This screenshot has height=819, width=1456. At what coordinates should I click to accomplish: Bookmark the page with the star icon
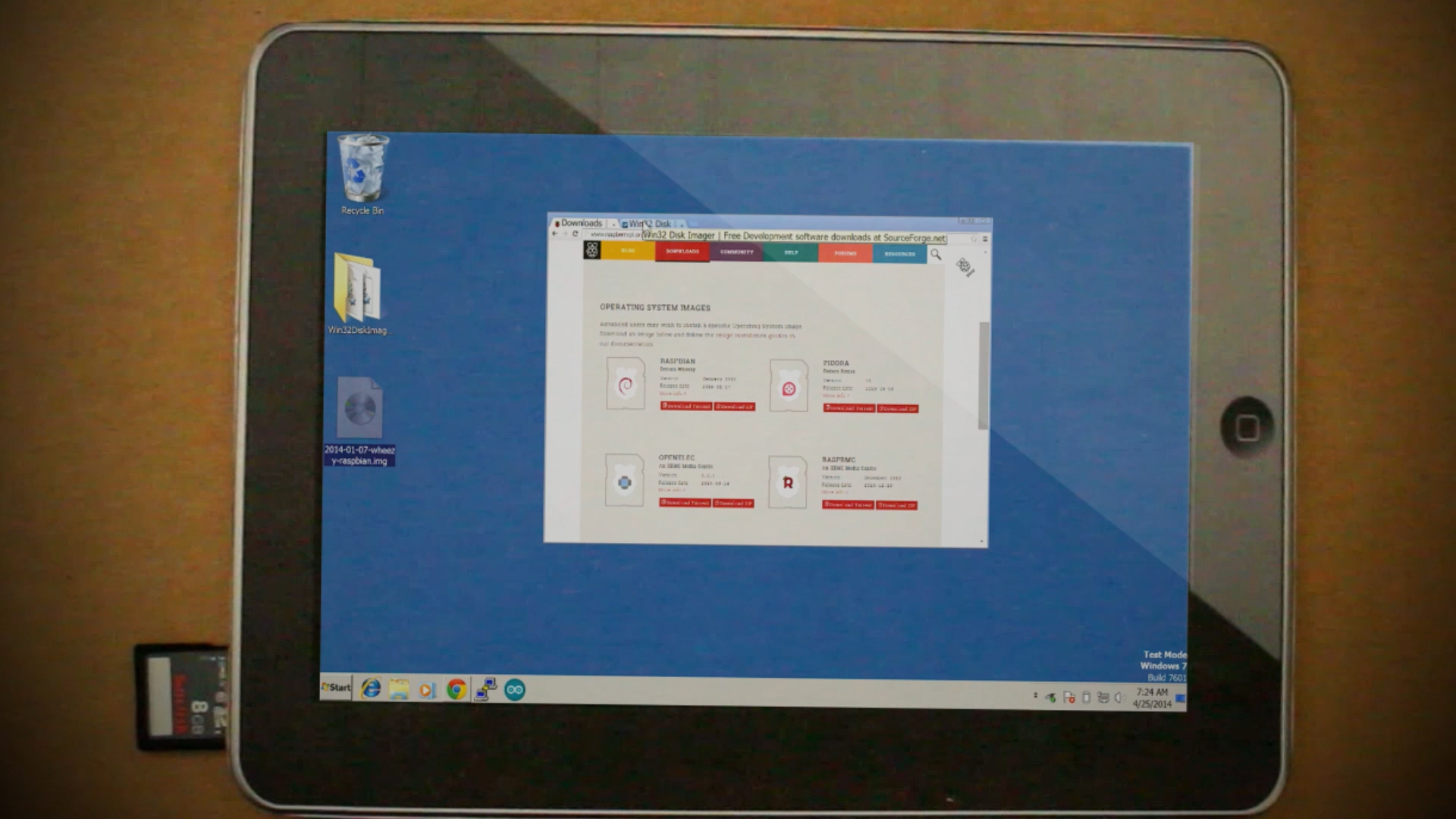point(974,238)
